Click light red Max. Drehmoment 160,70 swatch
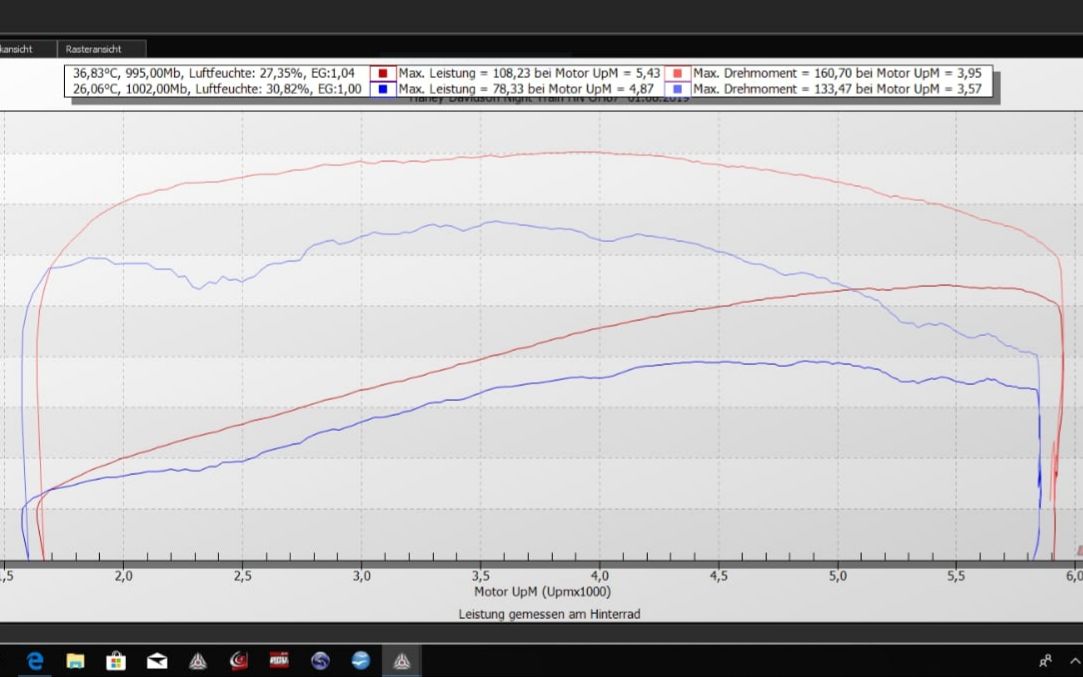The width and height of the screenshot is (1083, 677). point(679,73)
